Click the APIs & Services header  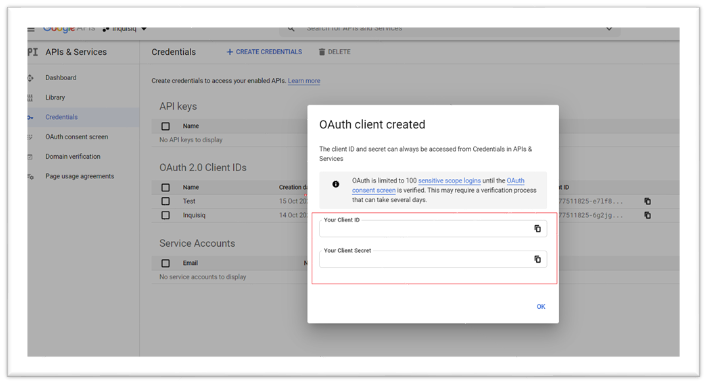click(x=76, y=52)
